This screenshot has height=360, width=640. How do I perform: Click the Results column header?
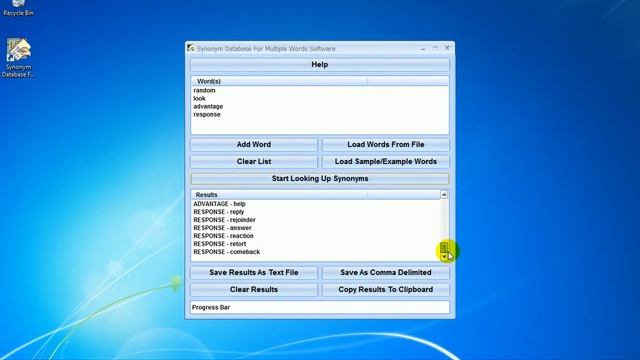coord(279,195)
